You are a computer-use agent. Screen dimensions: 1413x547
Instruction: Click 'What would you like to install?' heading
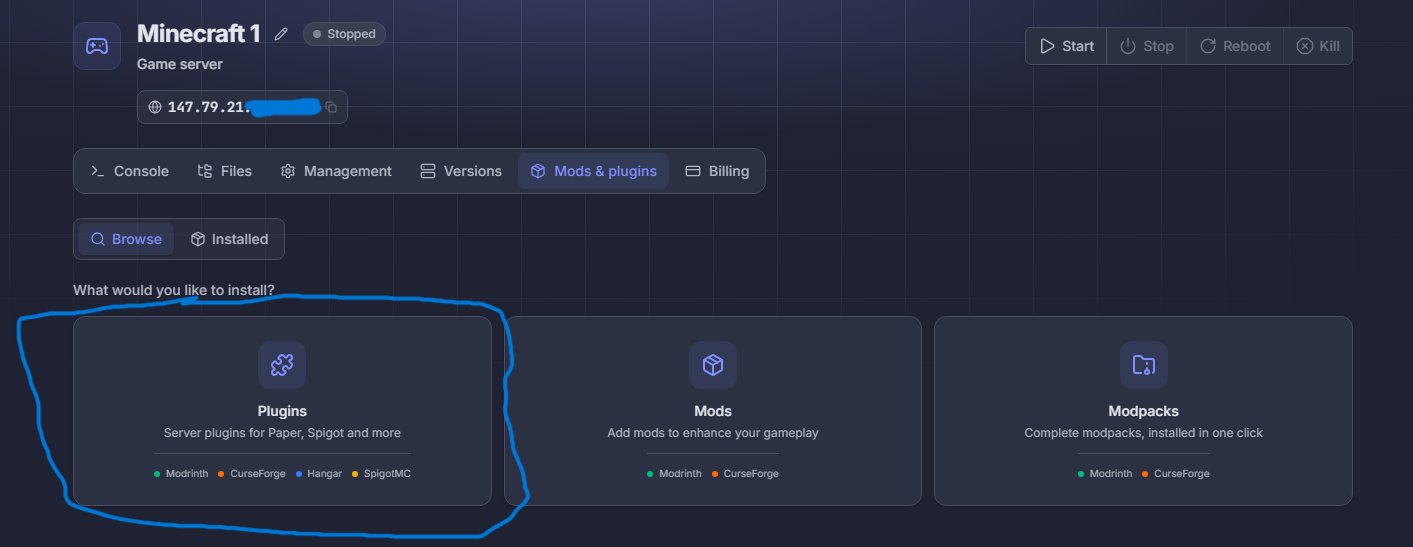click(174, 291)
